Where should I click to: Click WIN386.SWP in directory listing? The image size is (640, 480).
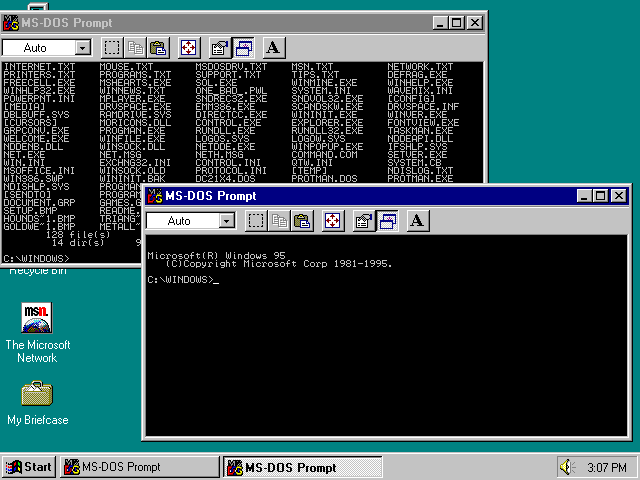33,179
